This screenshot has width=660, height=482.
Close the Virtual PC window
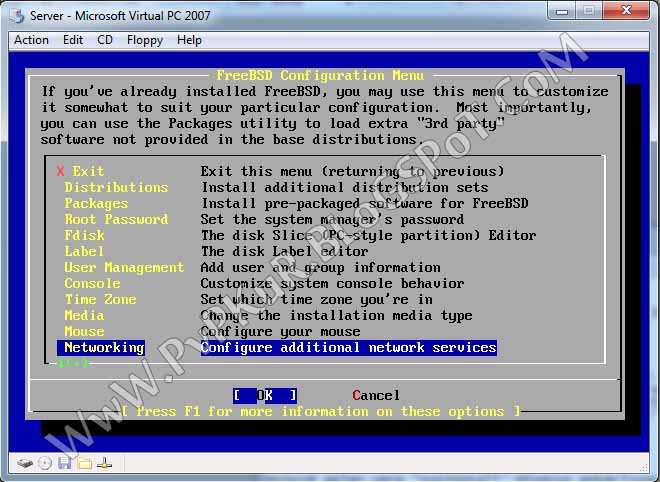point(625,11)
